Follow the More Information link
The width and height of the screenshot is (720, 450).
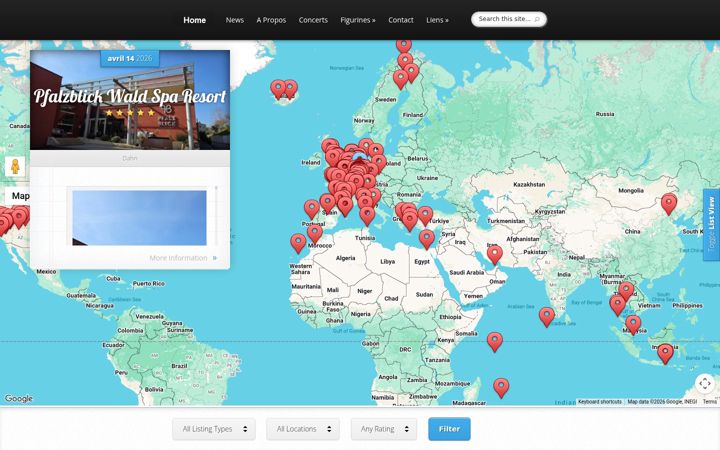coord(183,258)
